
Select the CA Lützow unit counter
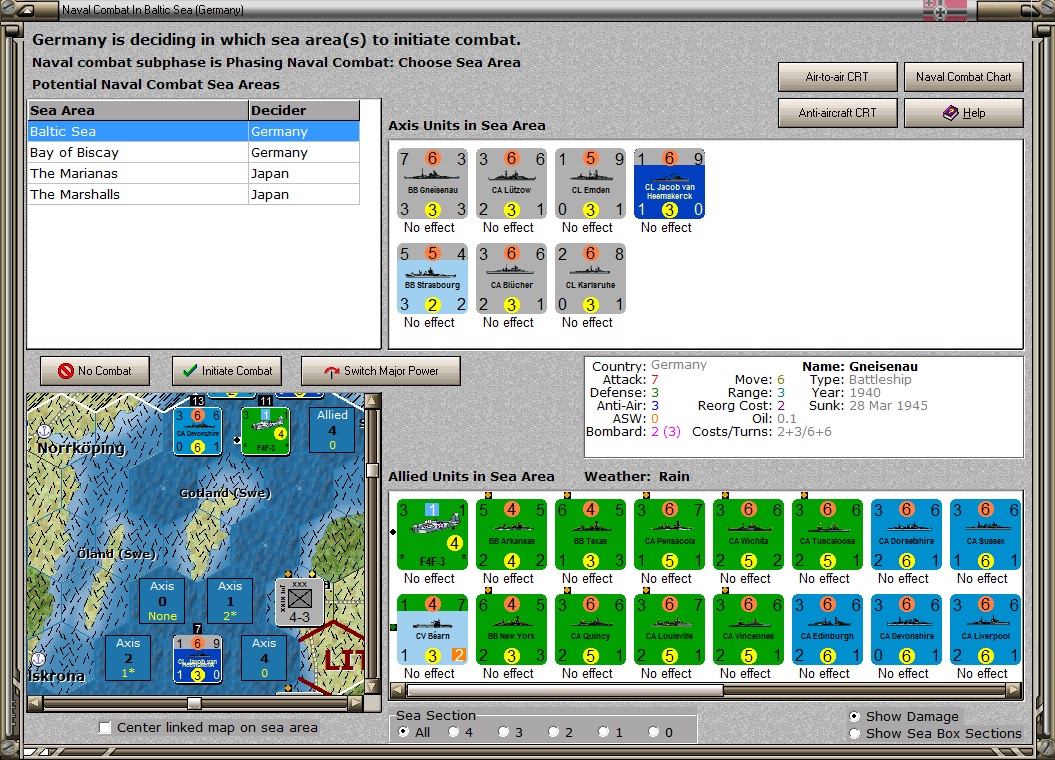511,184
